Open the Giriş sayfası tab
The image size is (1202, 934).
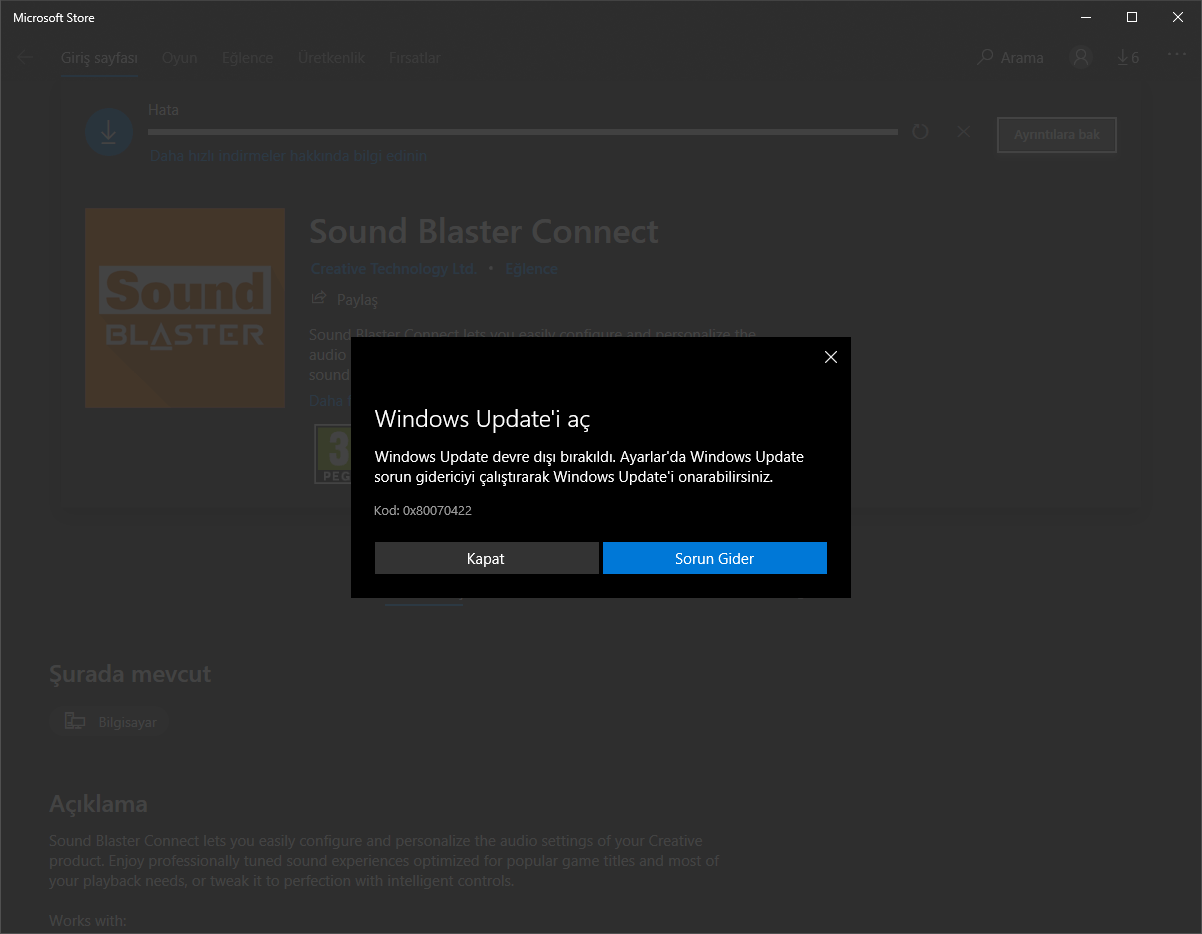tap(99, 58)
